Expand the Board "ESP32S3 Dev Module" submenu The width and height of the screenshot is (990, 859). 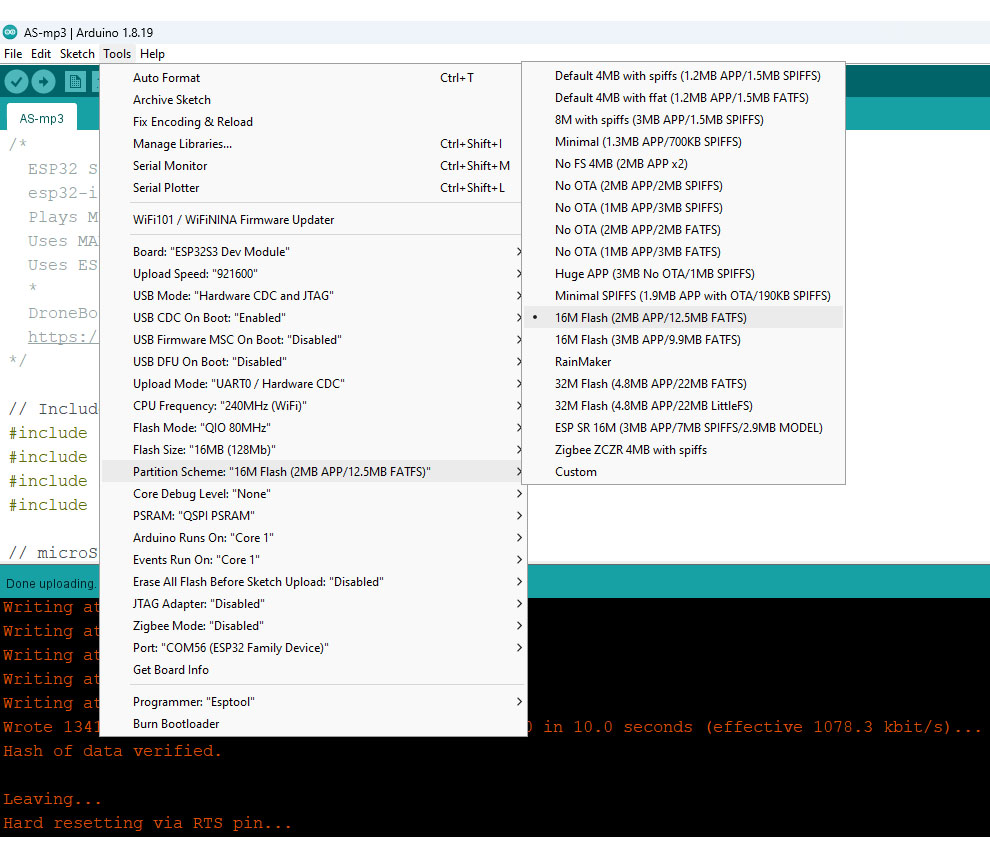tap(211, 252)
